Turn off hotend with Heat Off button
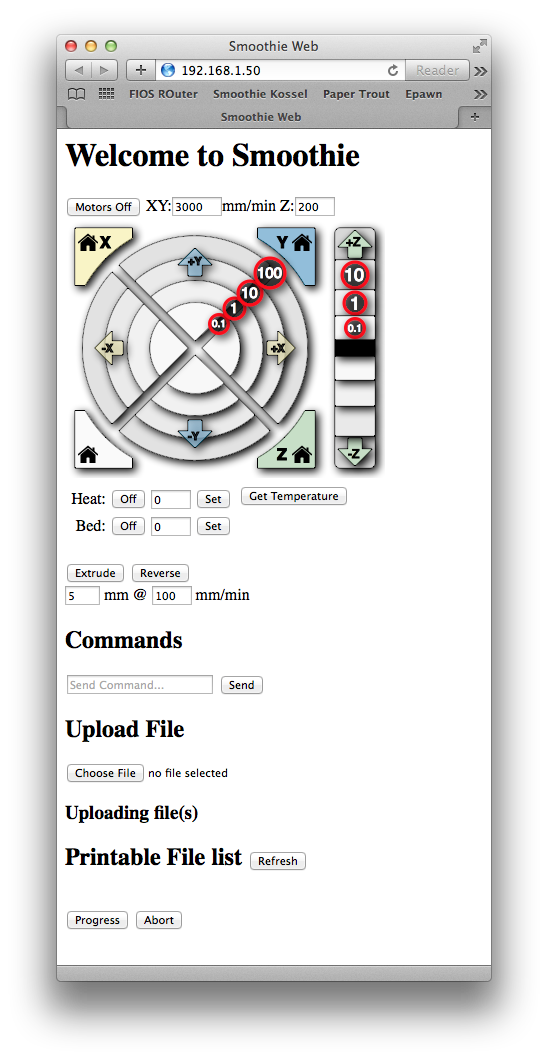Viewport: 548px width, 1060px height. point(128,499)
